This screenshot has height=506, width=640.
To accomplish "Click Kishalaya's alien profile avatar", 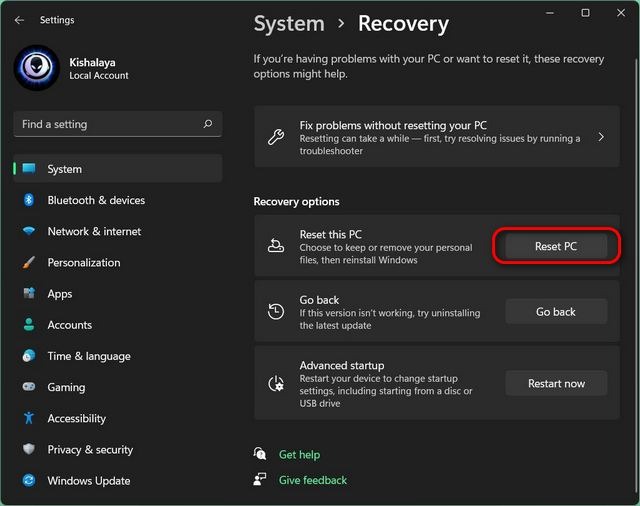I will (x=37, y=68).
